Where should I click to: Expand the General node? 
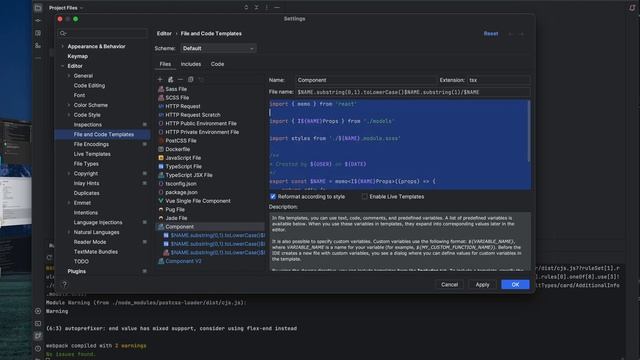[x=69, y=76]
